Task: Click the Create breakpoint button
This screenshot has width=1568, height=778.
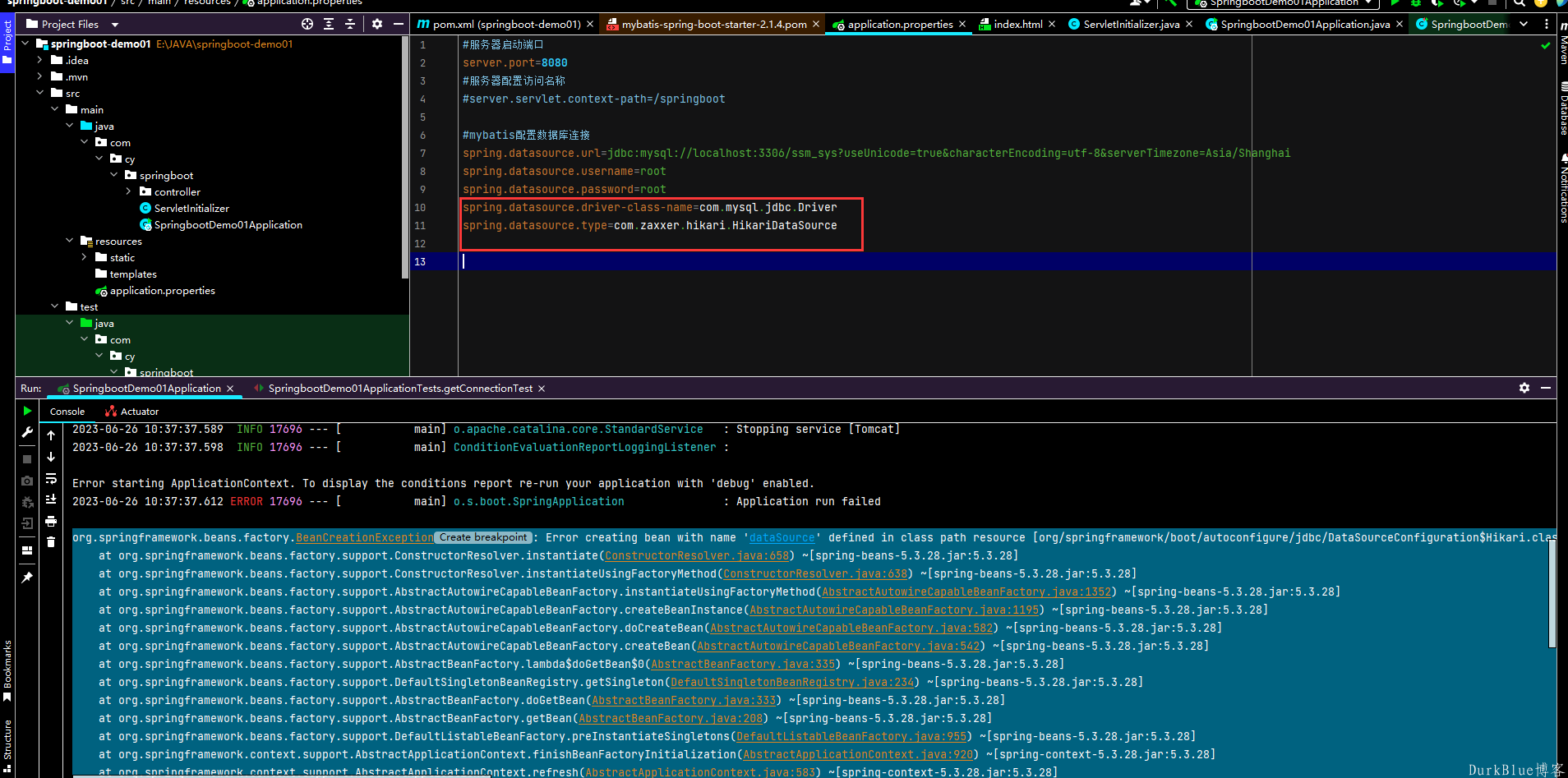Action: (x=483, y=537)
